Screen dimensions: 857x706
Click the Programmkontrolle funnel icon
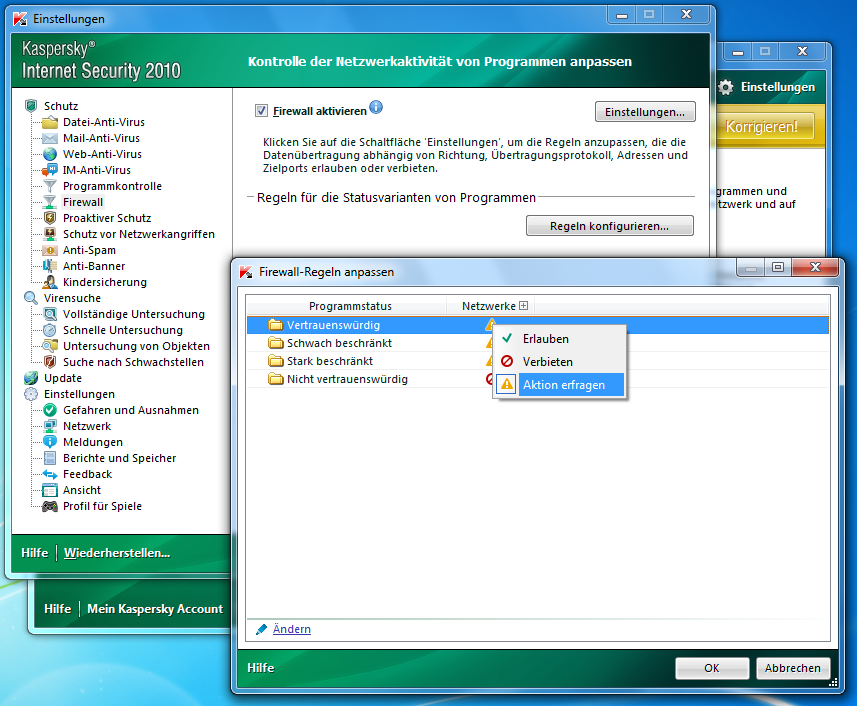(50, 186)
